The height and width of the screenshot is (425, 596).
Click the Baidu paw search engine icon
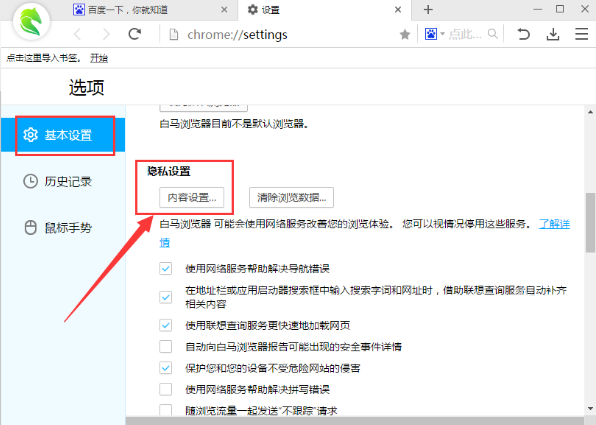tap(431, 34)
